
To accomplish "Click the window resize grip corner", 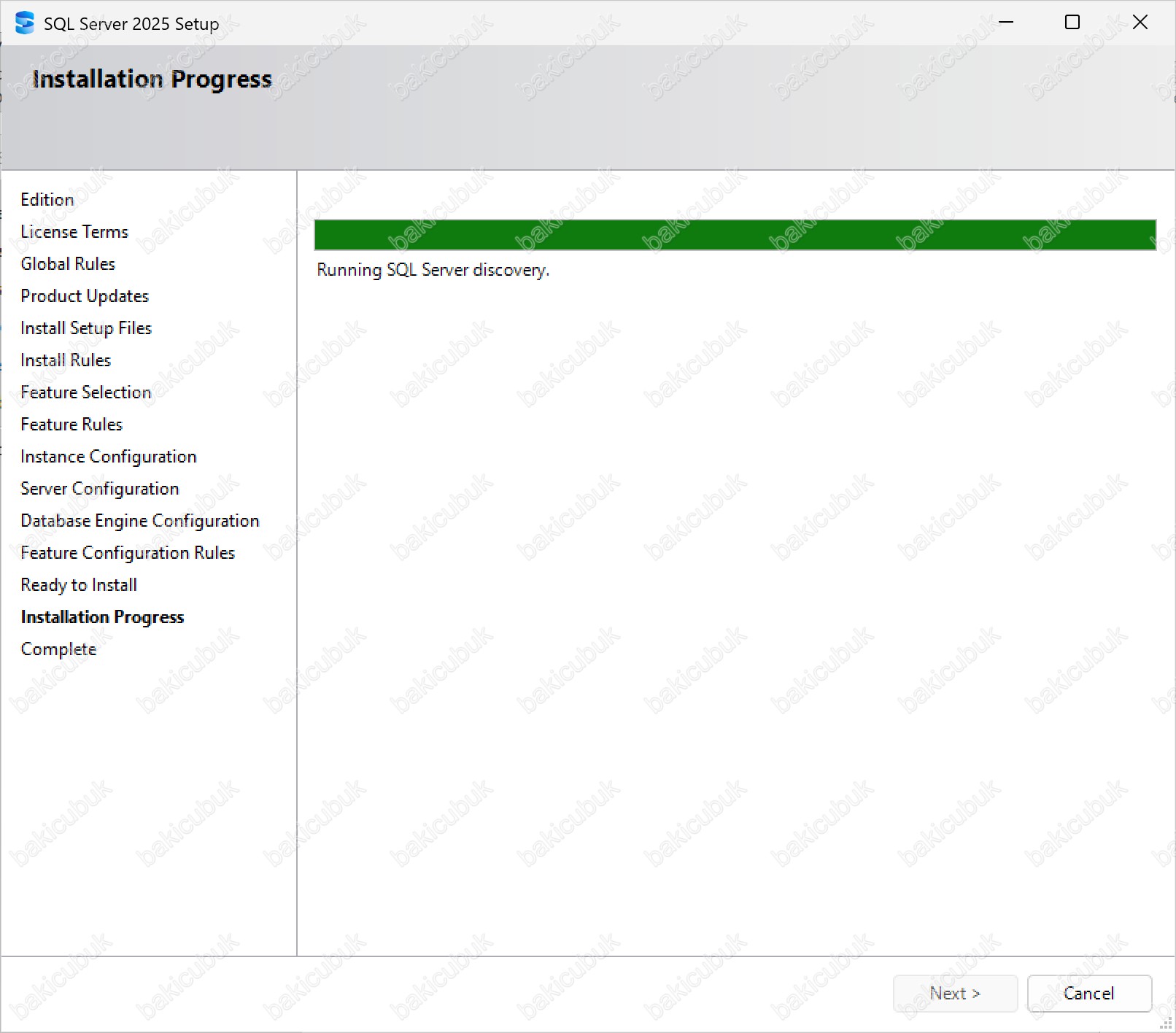I will coord(1166,1024).
